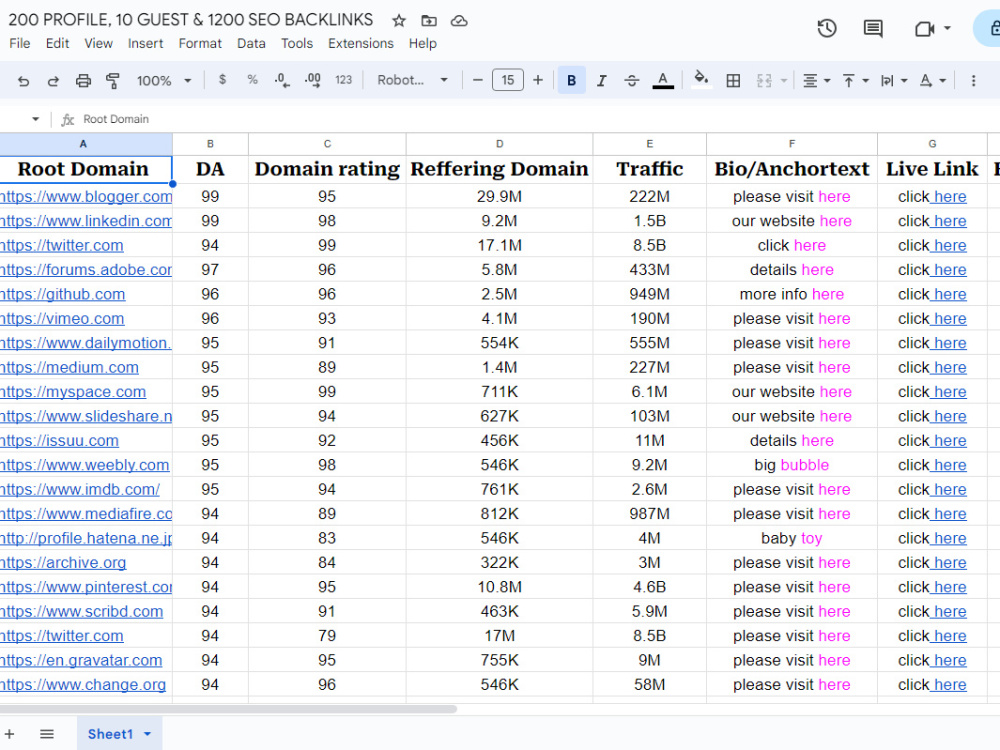The image size is (1000, 750).
Task: Open the text color picker
Action: [663, 80]
